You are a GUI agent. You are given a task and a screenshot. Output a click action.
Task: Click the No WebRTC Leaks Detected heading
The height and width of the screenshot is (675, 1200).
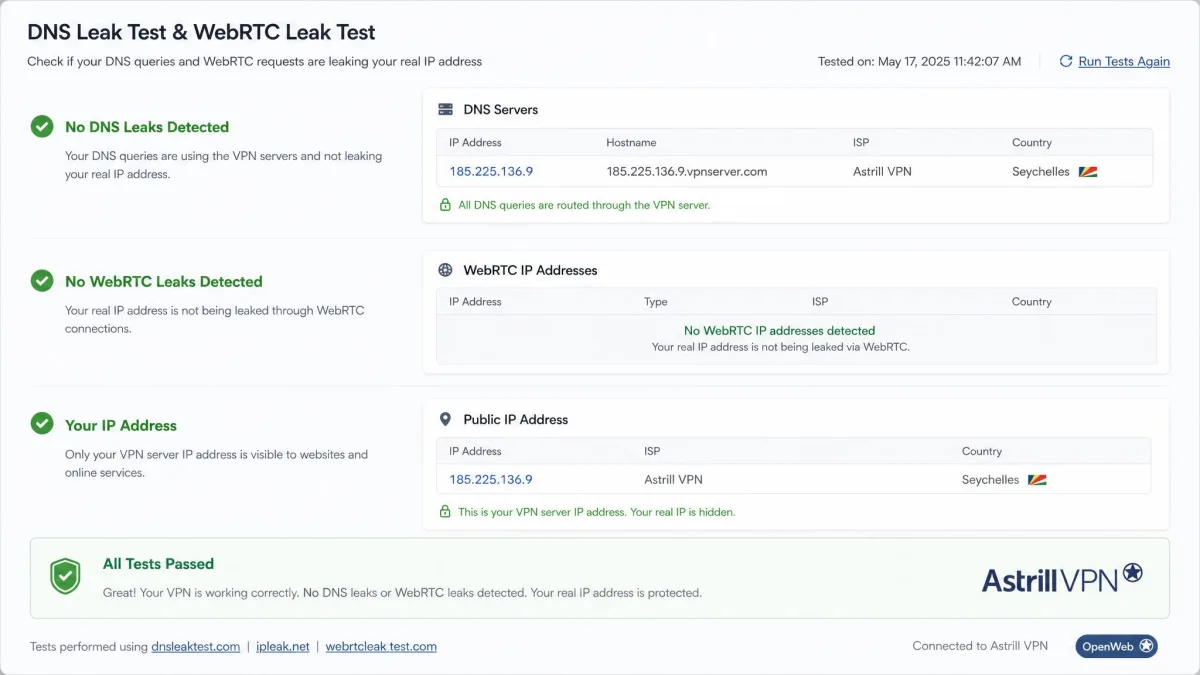click(x=164, y=282)
